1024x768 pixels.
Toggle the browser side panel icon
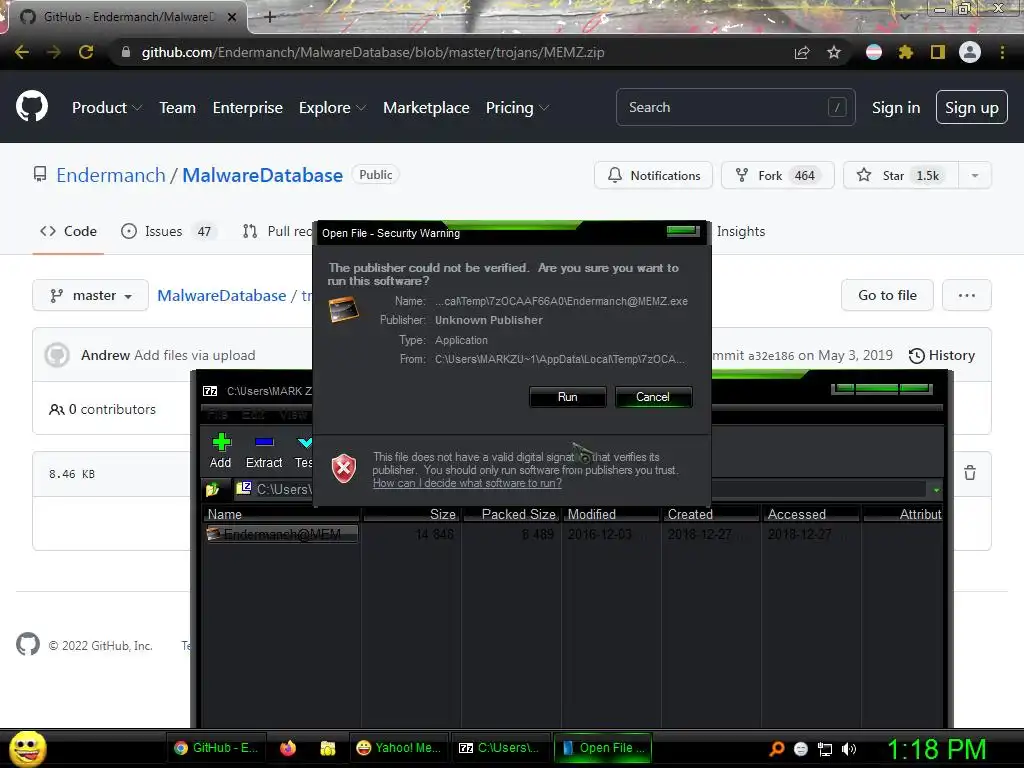(x=938, y=52)
